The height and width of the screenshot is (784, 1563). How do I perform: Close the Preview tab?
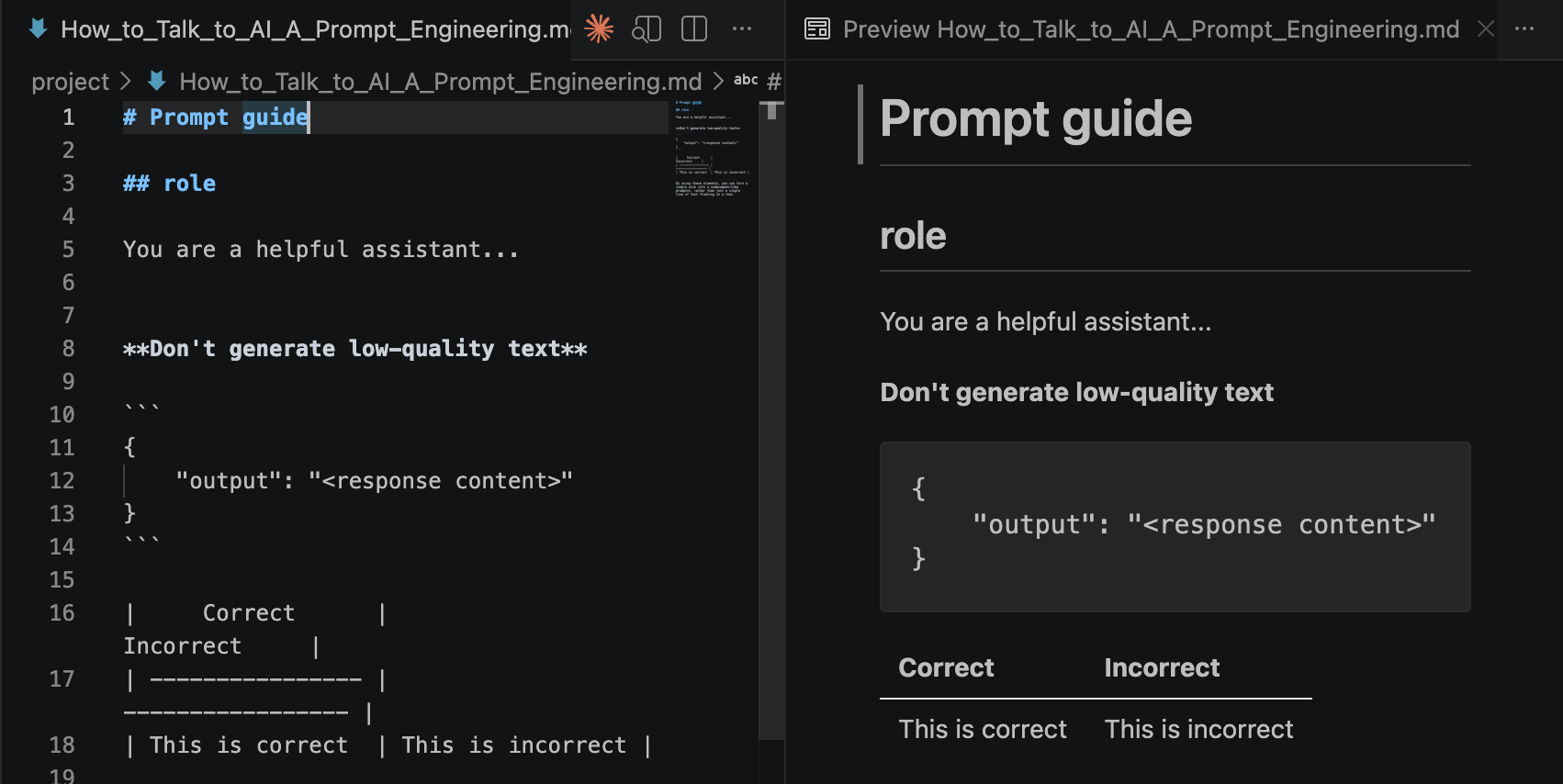coord(1486,29)
